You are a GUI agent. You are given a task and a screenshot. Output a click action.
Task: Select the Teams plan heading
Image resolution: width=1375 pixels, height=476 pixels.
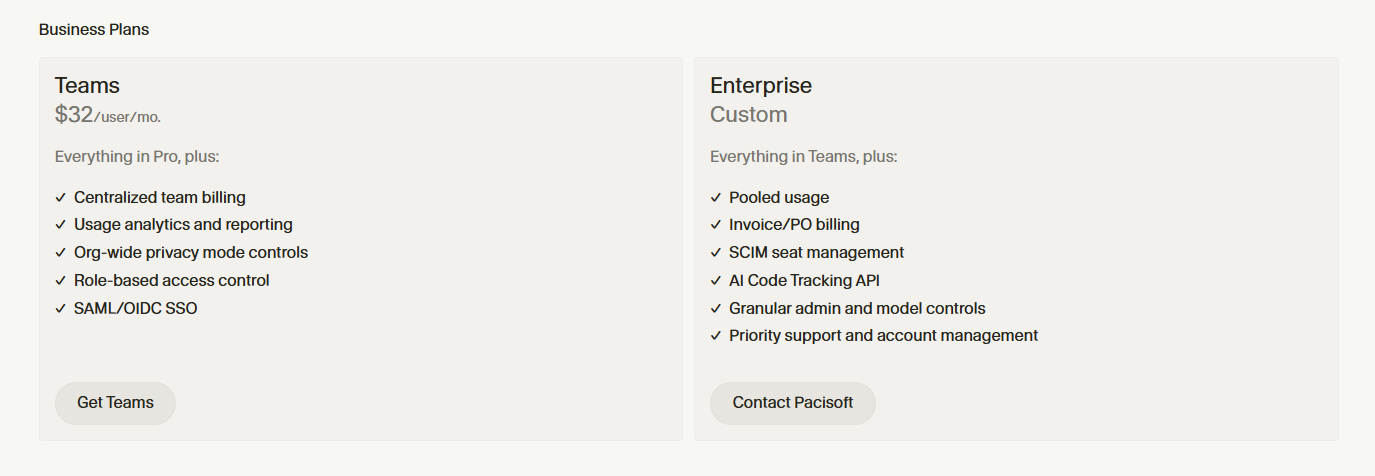click(87, 85)
